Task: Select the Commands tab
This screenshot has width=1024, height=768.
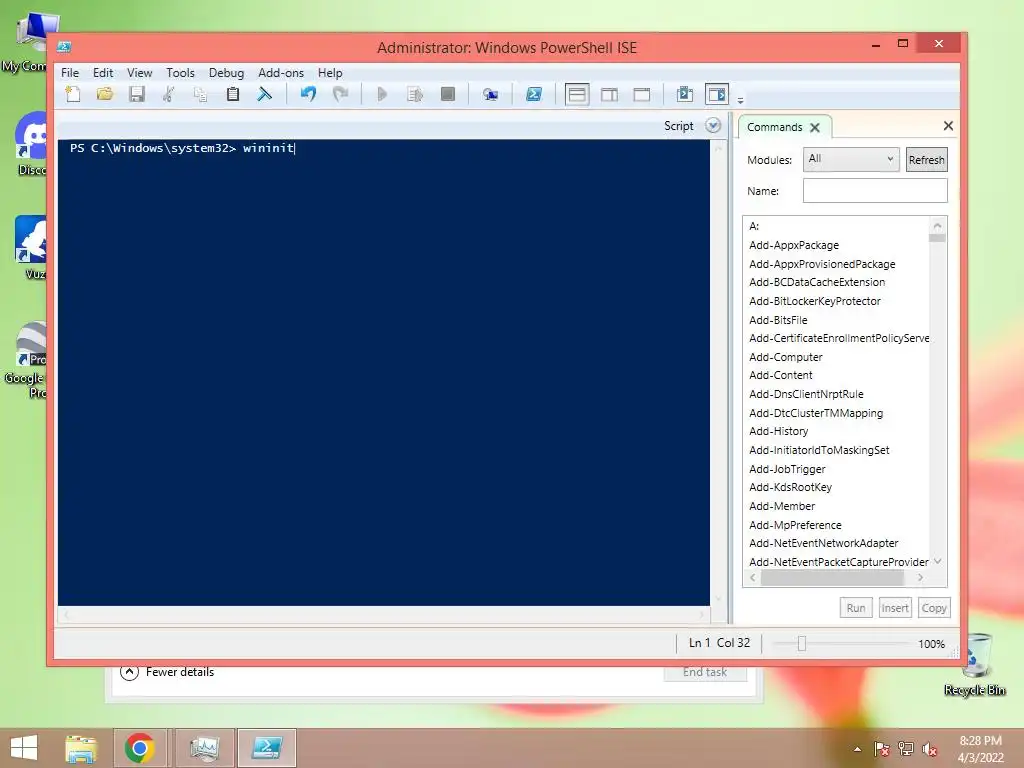Action: coord(775,127)
